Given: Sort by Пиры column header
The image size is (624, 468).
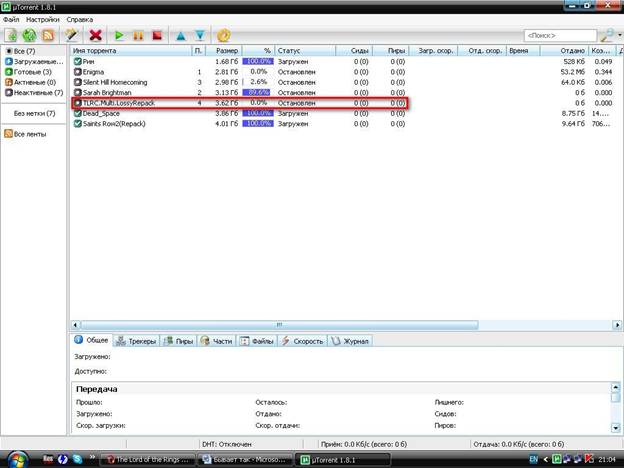Looking at the screenshot, I should tap(391, 51).
